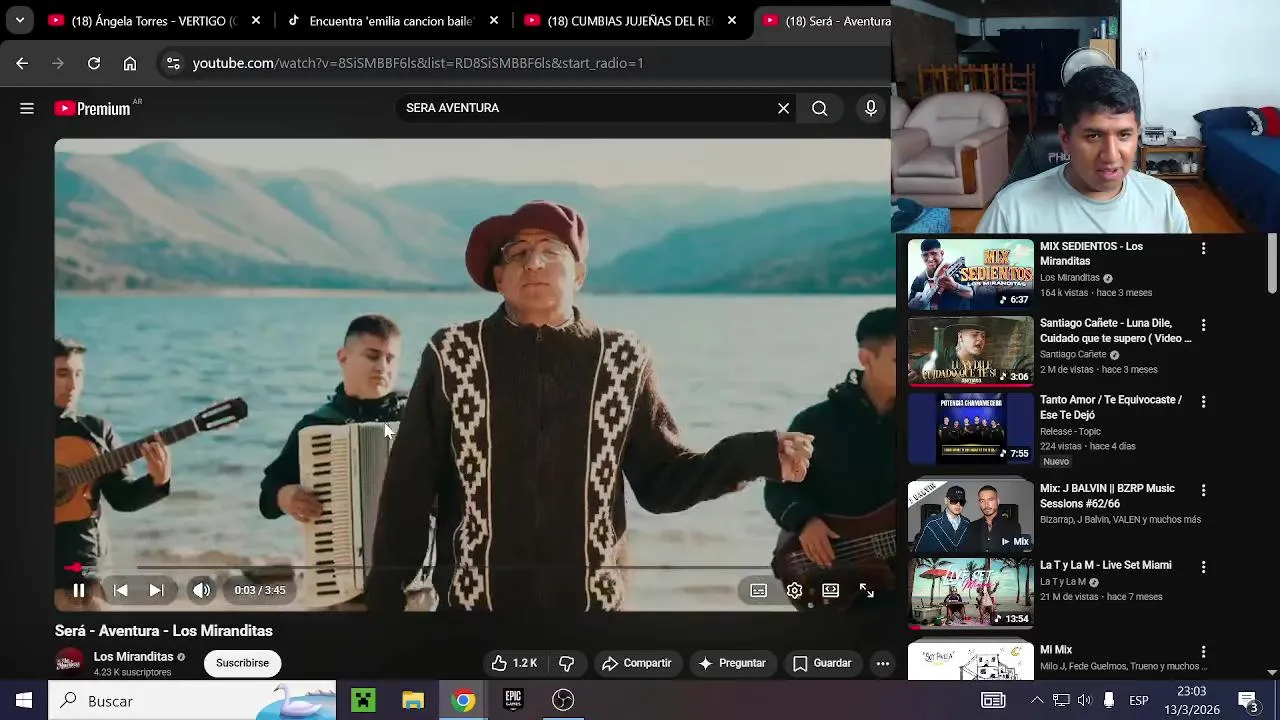Open the YouTube hamburger guide menu
The image size is (1280, 720).
27,108
